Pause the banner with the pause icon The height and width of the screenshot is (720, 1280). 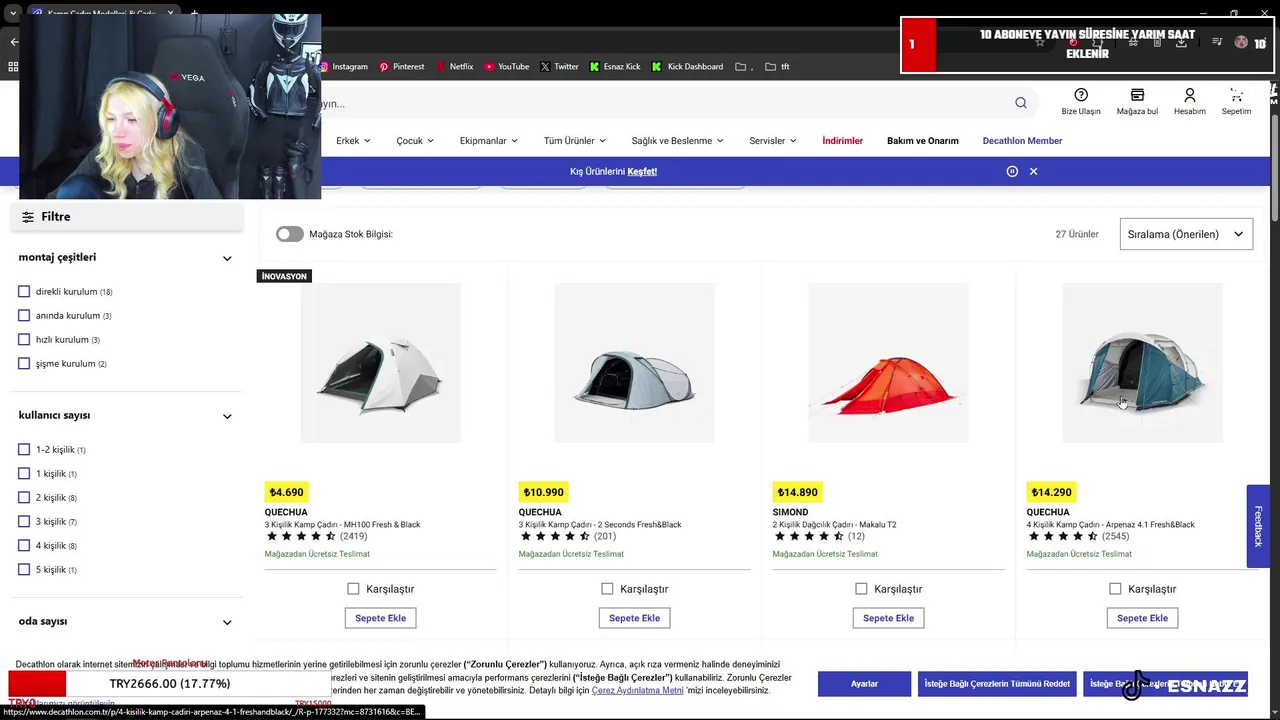click(1012, 171)
